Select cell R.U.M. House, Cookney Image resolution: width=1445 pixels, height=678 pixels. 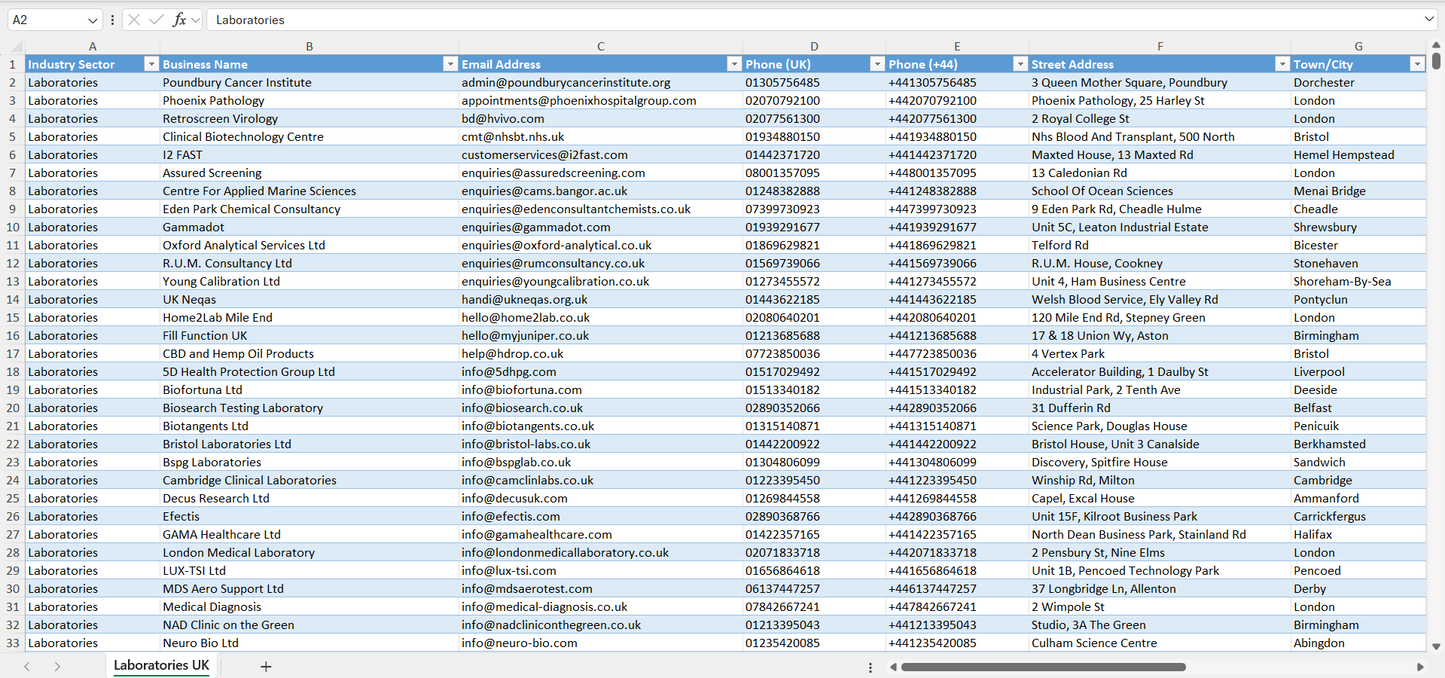coord(1160,263)
